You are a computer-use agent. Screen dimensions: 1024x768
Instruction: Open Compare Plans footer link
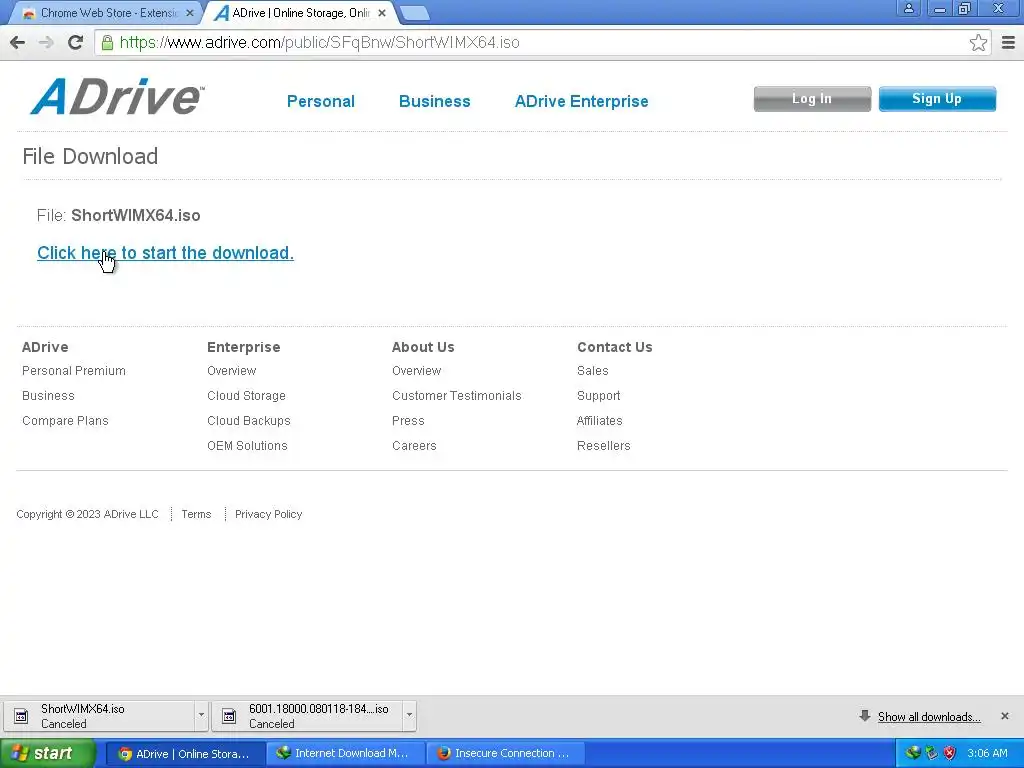65,421
